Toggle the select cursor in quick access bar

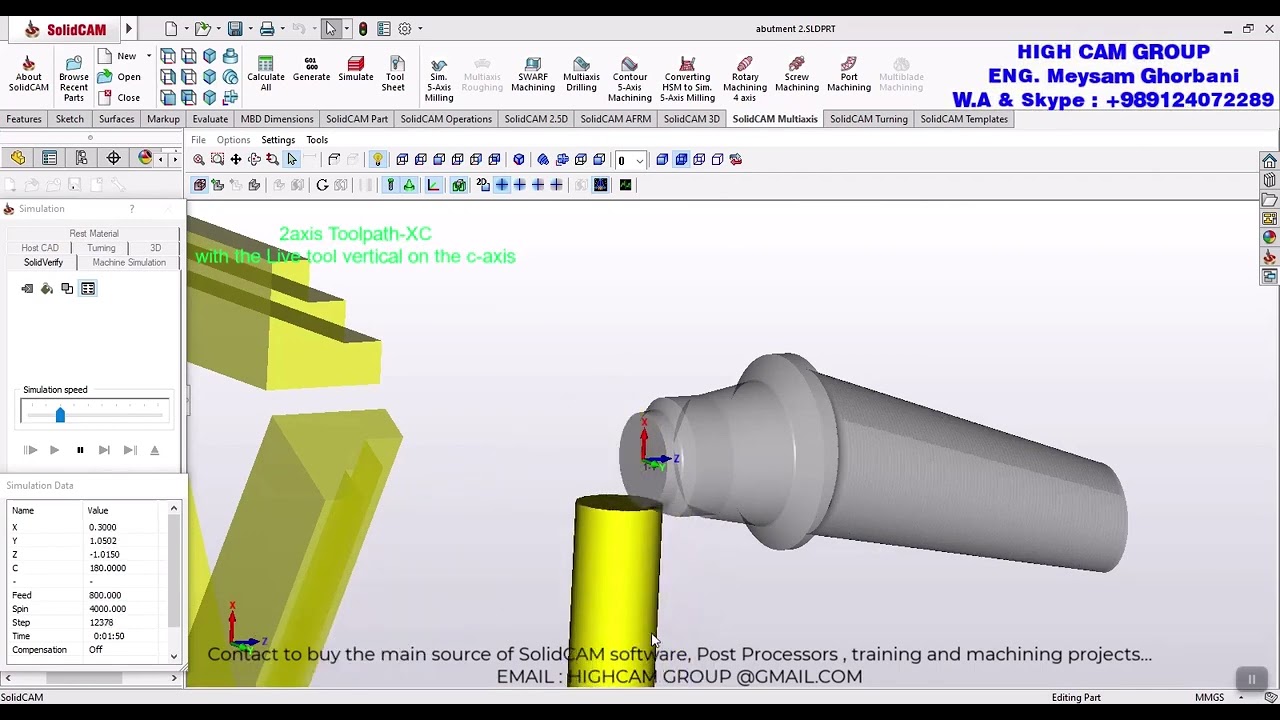pyautogui.click(x=331, y=29)
